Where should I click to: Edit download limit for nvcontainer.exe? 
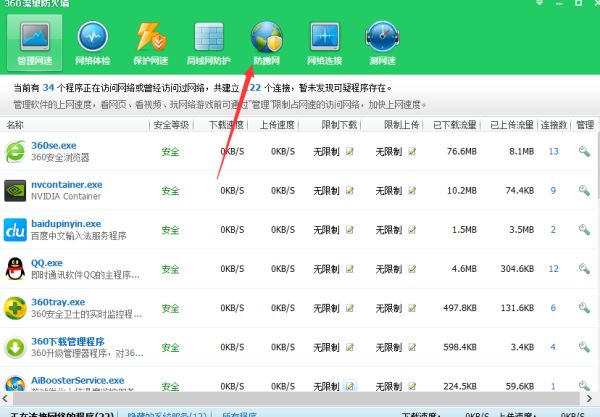(x=350, y=191)
